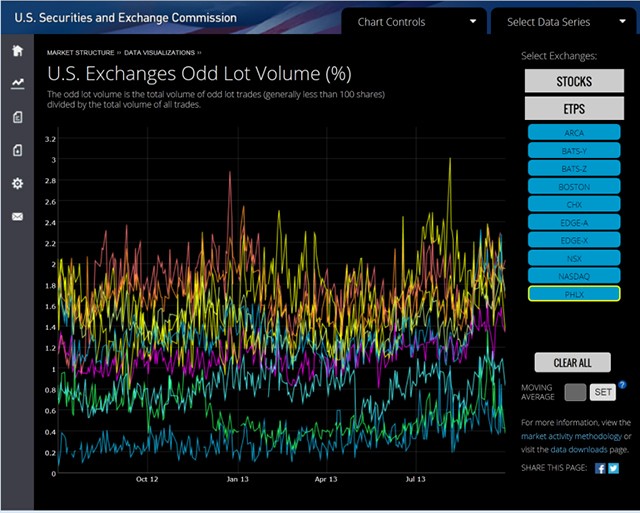Click the moving average input box
Screen dimensions: 640x513
click(x=575, y=392)
